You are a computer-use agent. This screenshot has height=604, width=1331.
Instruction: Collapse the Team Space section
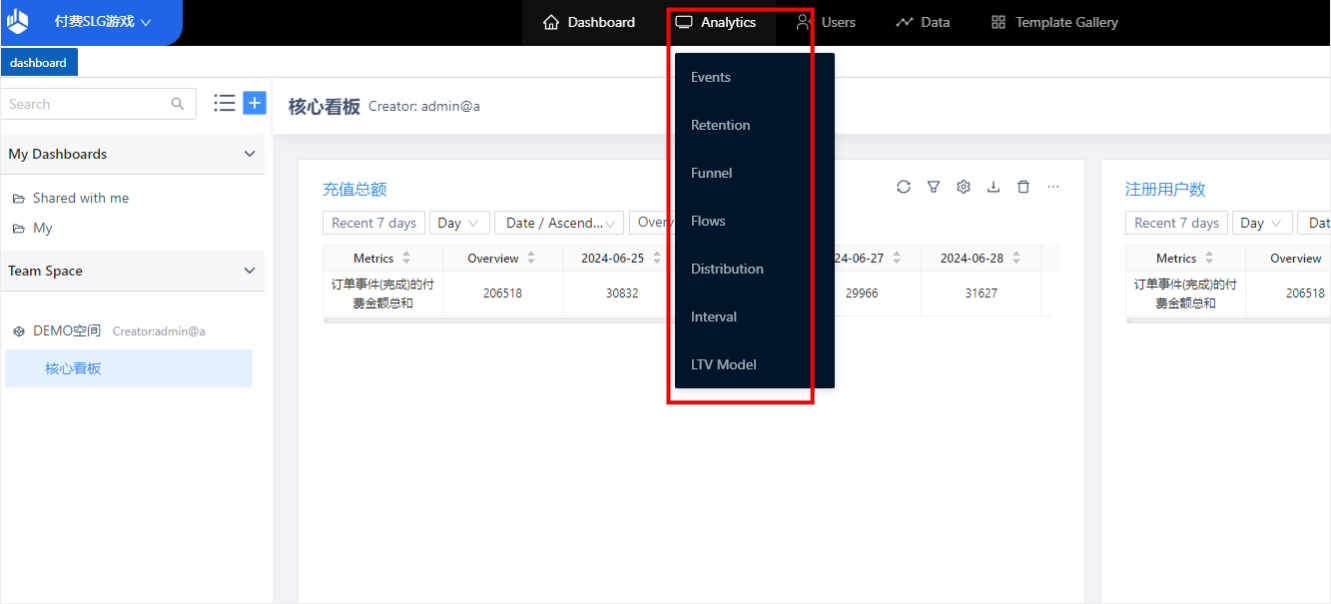tap(249, 271)
